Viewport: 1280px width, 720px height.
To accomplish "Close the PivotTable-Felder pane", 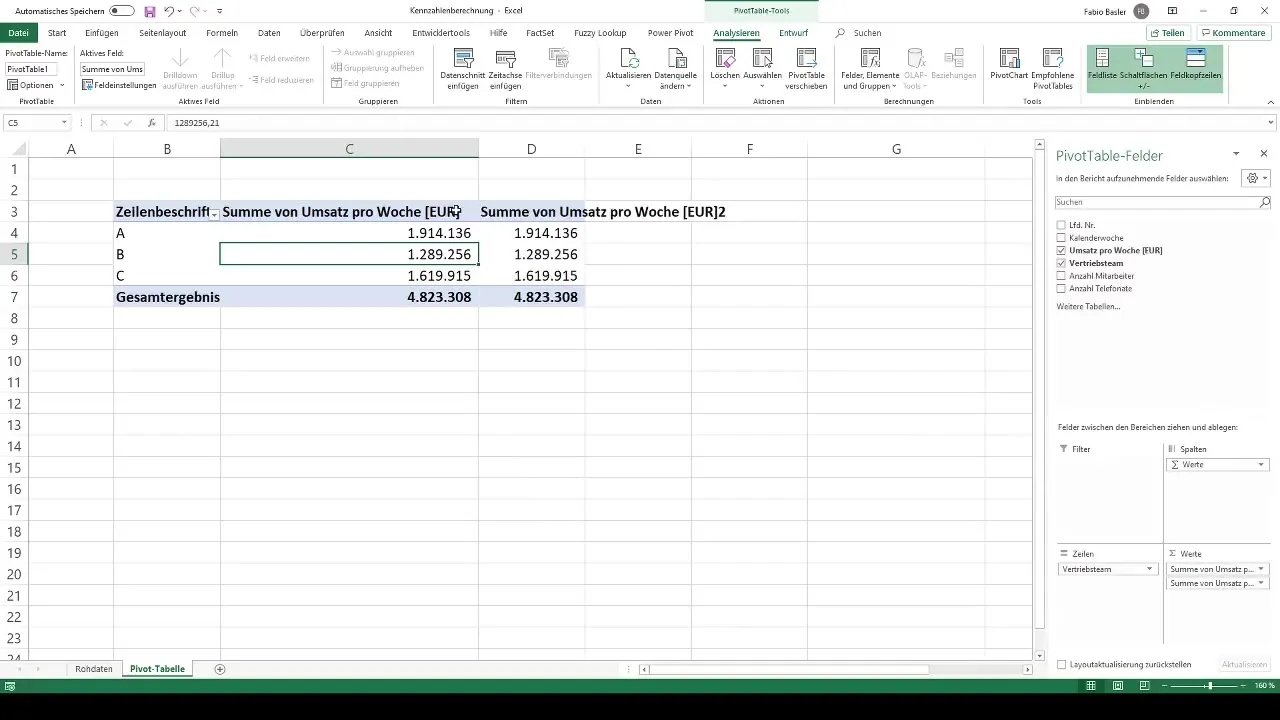I will pyautogui.click(x=1264, y=154).
